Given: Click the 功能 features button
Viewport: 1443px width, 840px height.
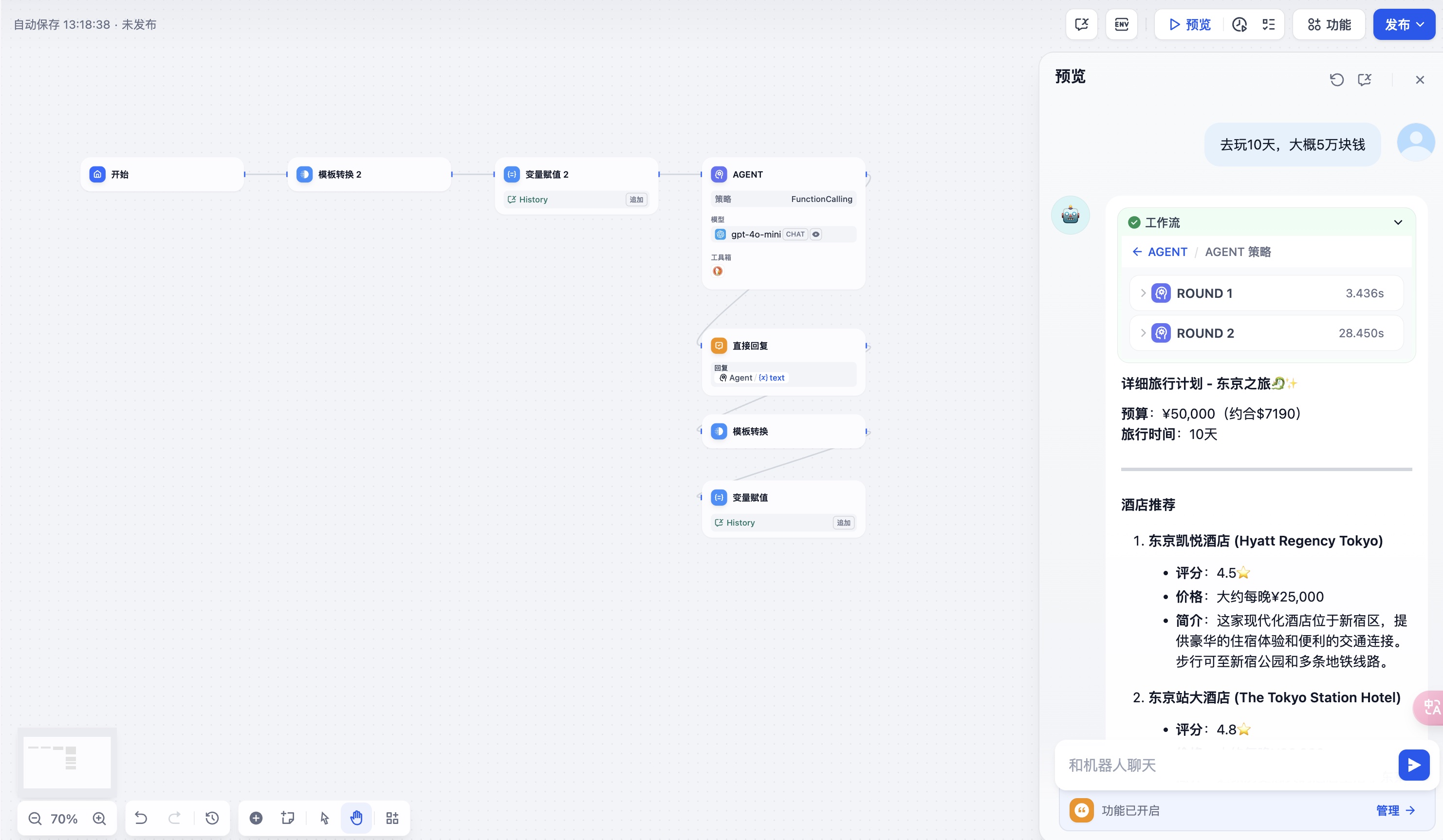Looking at the screenshot, I should [1329, 25].
